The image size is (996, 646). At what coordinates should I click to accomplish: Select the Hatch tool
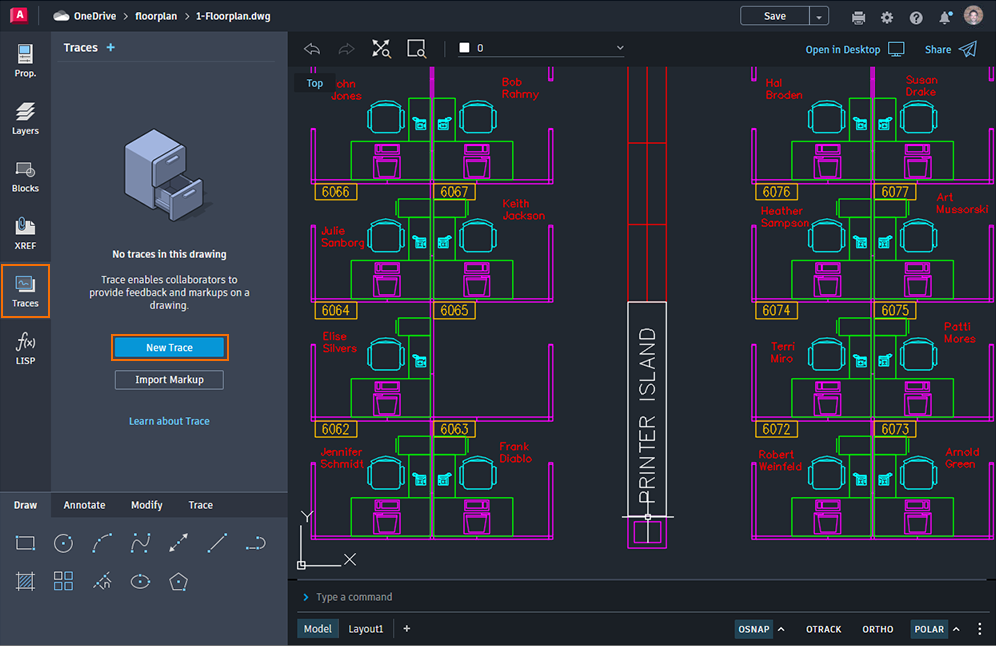tap(25, 581)
